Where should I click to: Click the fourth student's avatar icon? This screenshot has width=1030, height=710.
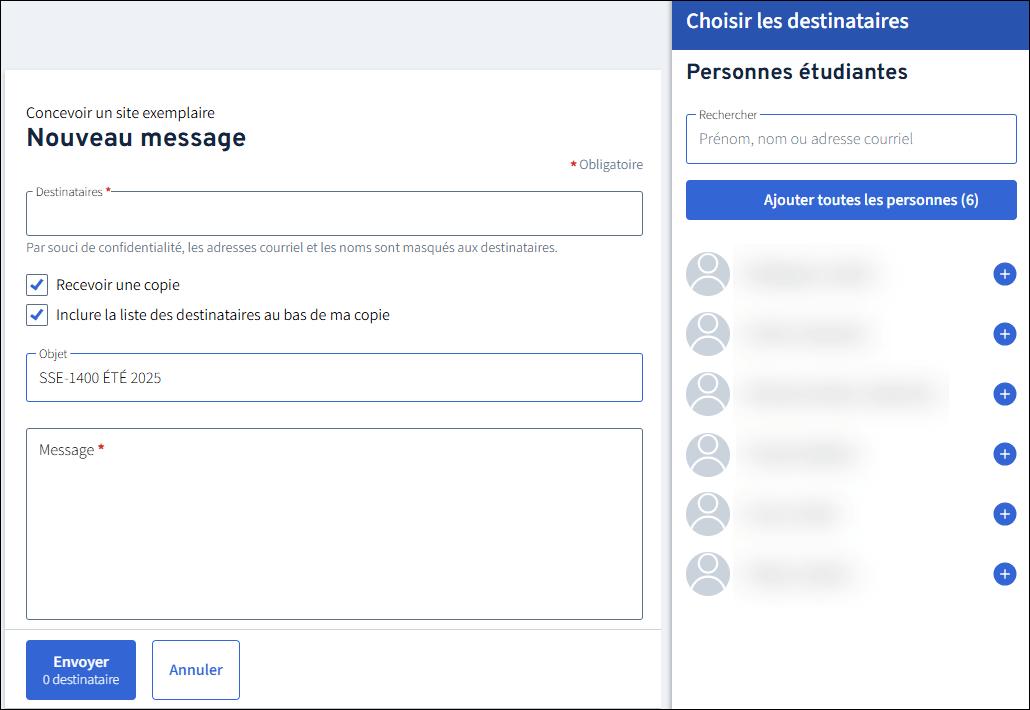pos(708,454)
